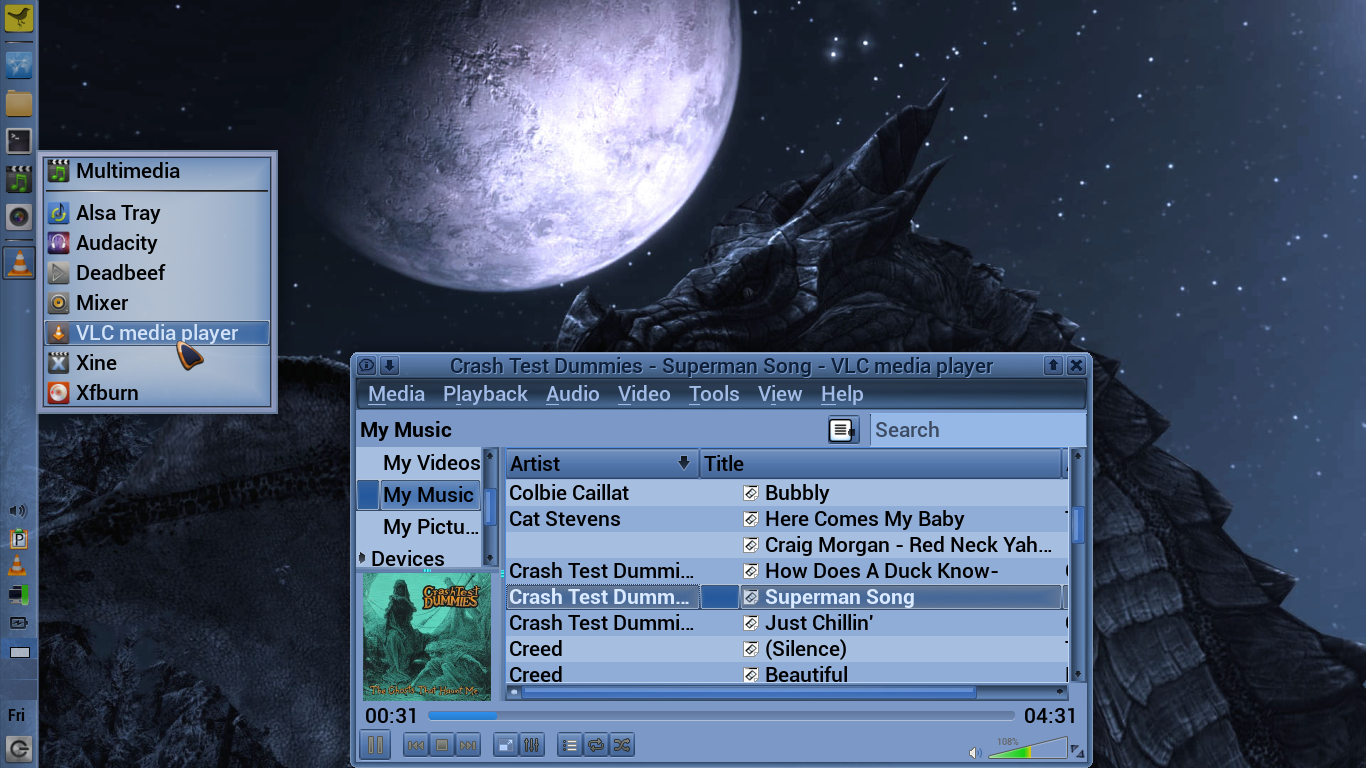
Task: Adjust the VLC volume slider at 108%
Action: click(x=1027, y=748)
